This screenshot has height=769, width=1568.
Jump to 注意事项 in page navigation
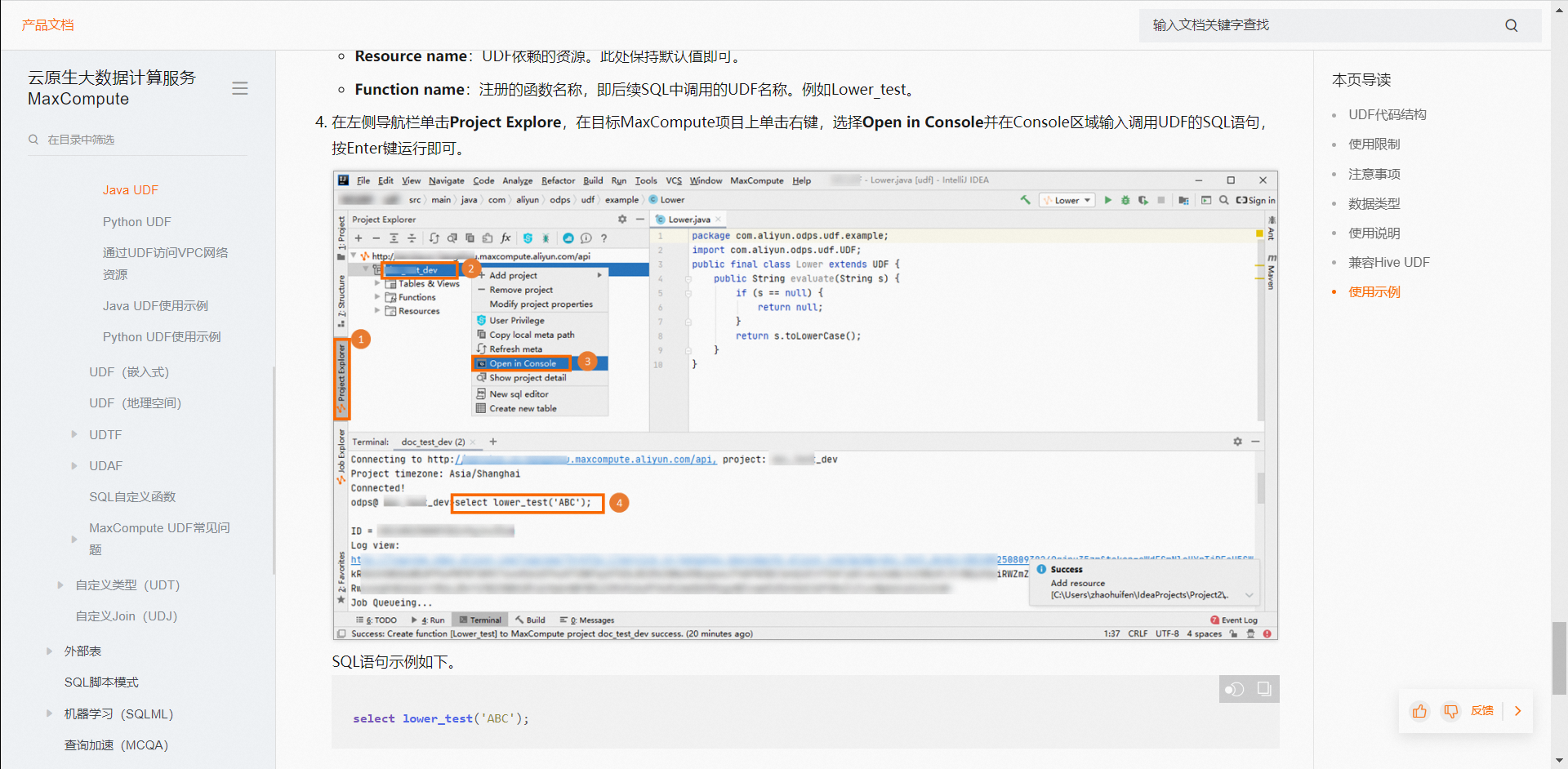pos(1374,174)
